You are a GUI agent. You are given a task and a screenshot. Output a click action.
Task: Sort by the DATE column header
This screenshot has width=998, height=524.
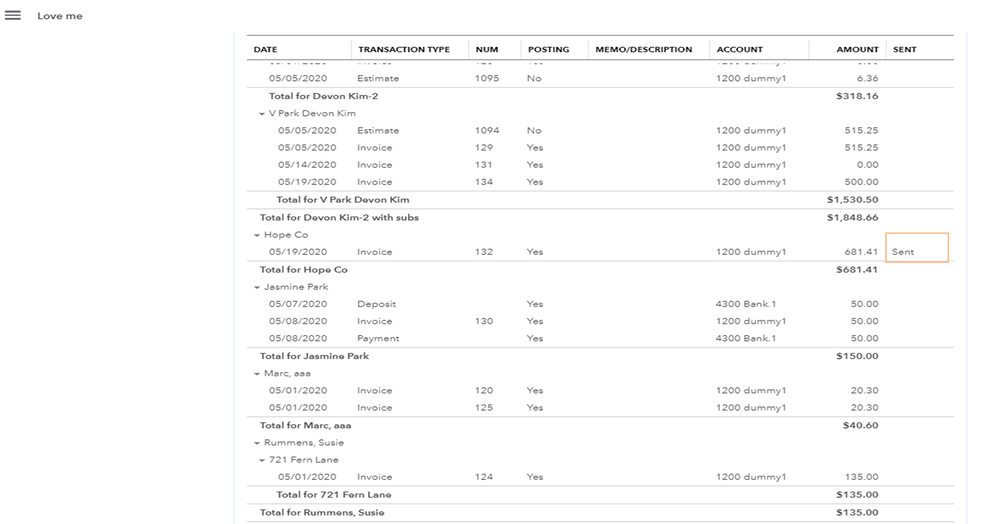(x=266, y=49)
